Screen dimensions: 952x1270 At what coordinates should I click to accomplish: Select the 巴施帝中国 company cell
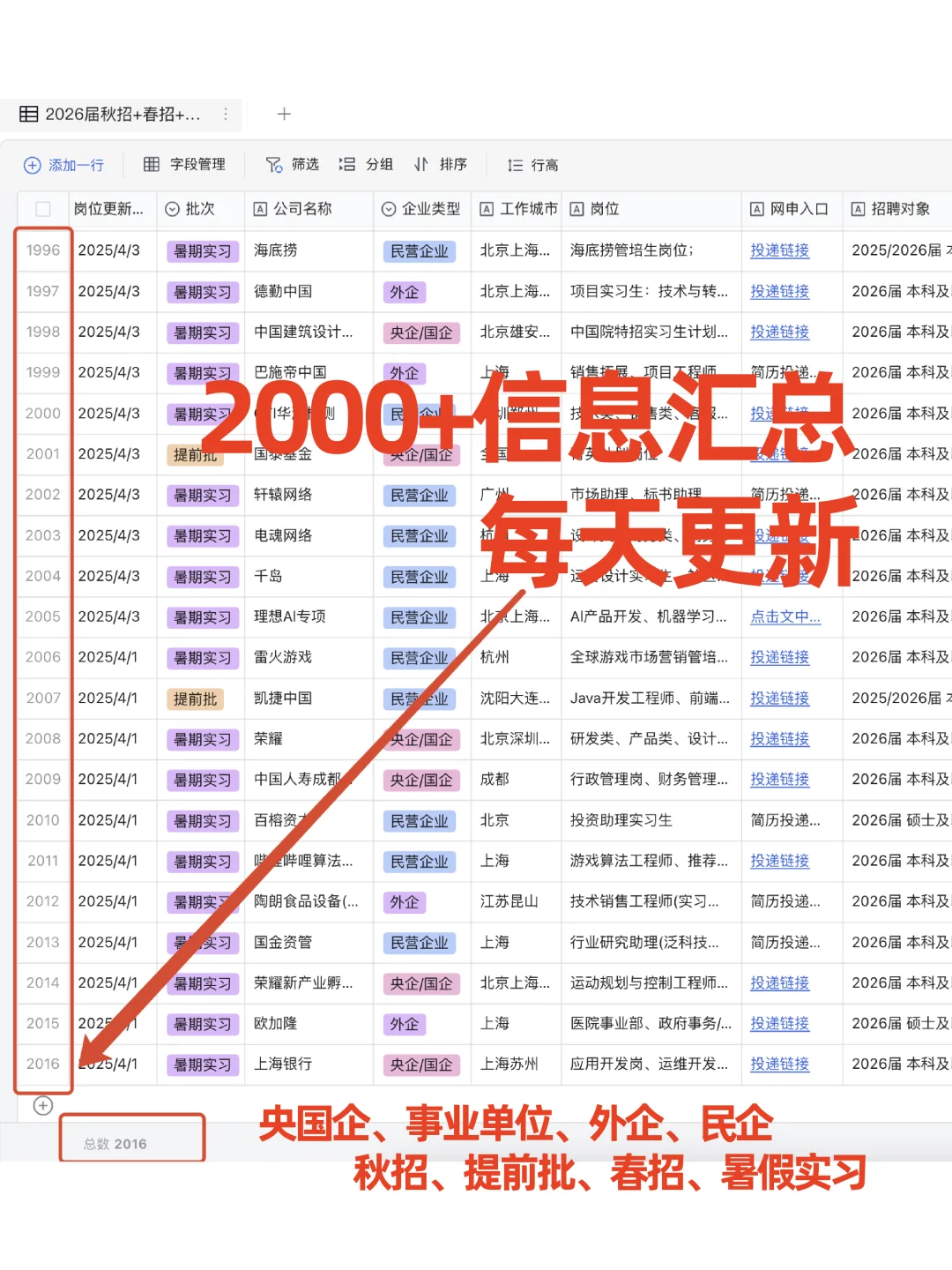point(309,372)
